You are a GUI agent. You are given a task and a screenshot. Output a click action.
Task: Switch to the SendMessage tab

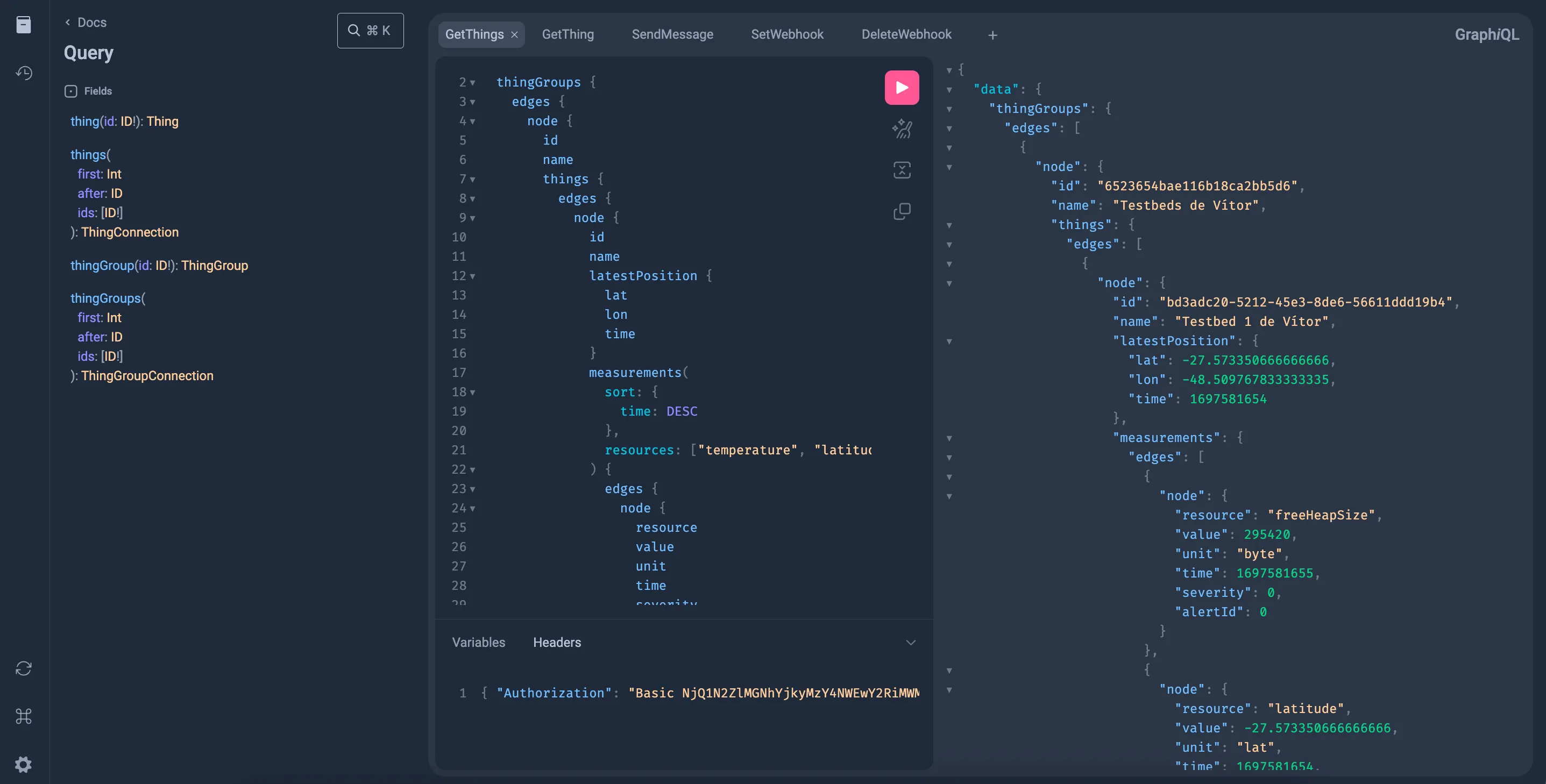click(x=672, y=35)
